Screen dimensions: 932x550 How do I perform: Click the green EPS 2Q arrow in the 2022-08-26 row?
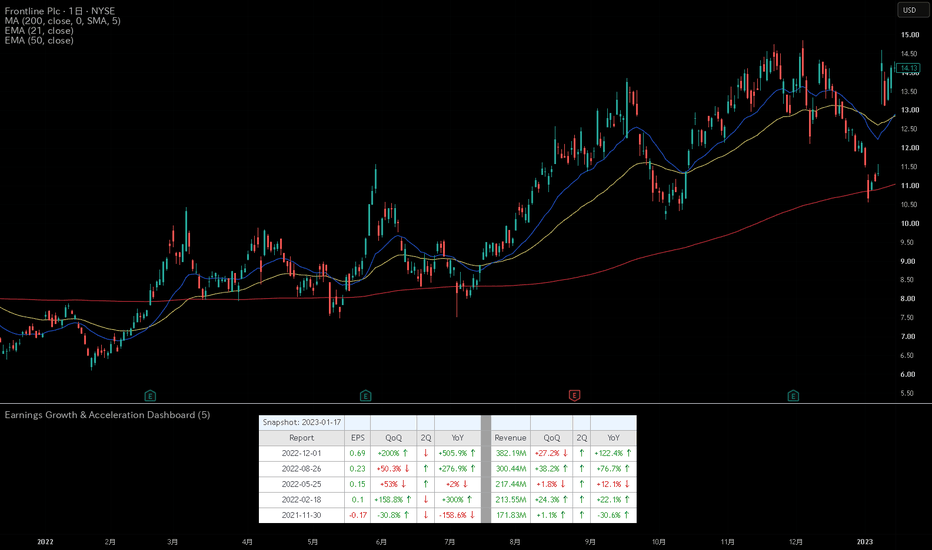pos(426,469)
